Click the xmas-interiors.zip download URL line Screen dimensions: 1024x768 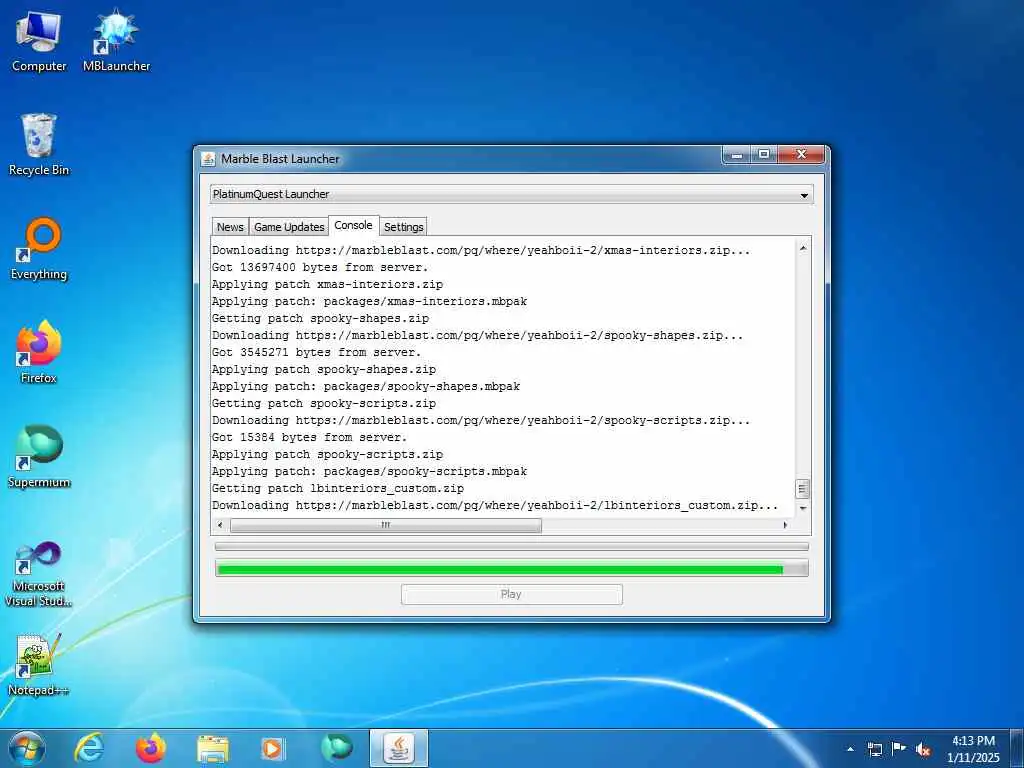pyautogui.click(x=481, y=250)
